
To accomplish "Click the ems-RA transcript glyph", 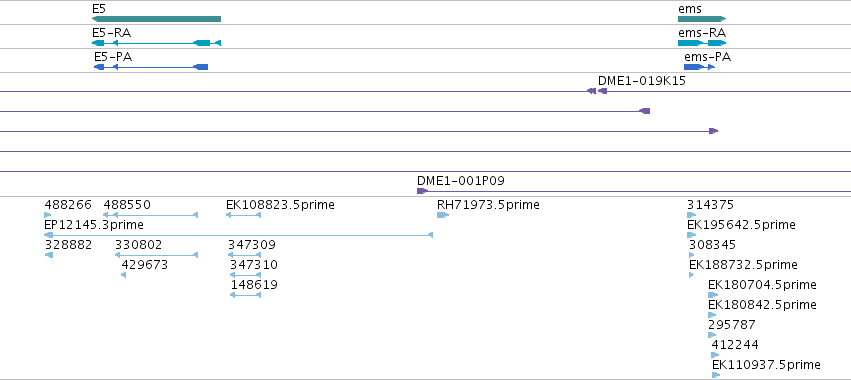I will 702,43.
